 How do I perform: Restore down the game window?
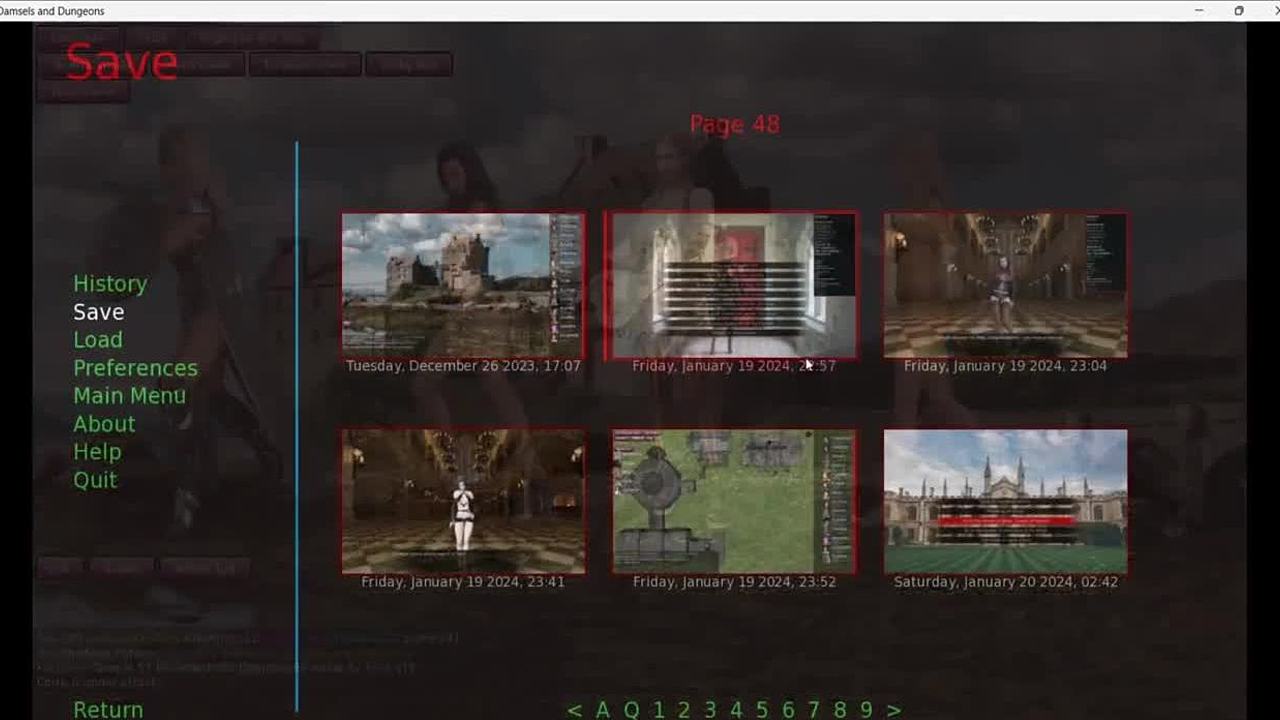coord(1239,10)
